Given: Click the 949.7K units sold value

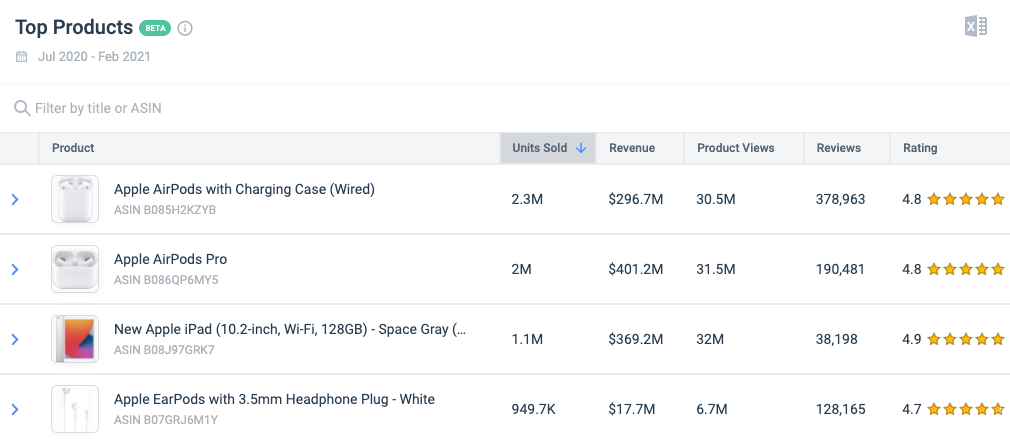Looking at the screenshot, I should 533,410.
